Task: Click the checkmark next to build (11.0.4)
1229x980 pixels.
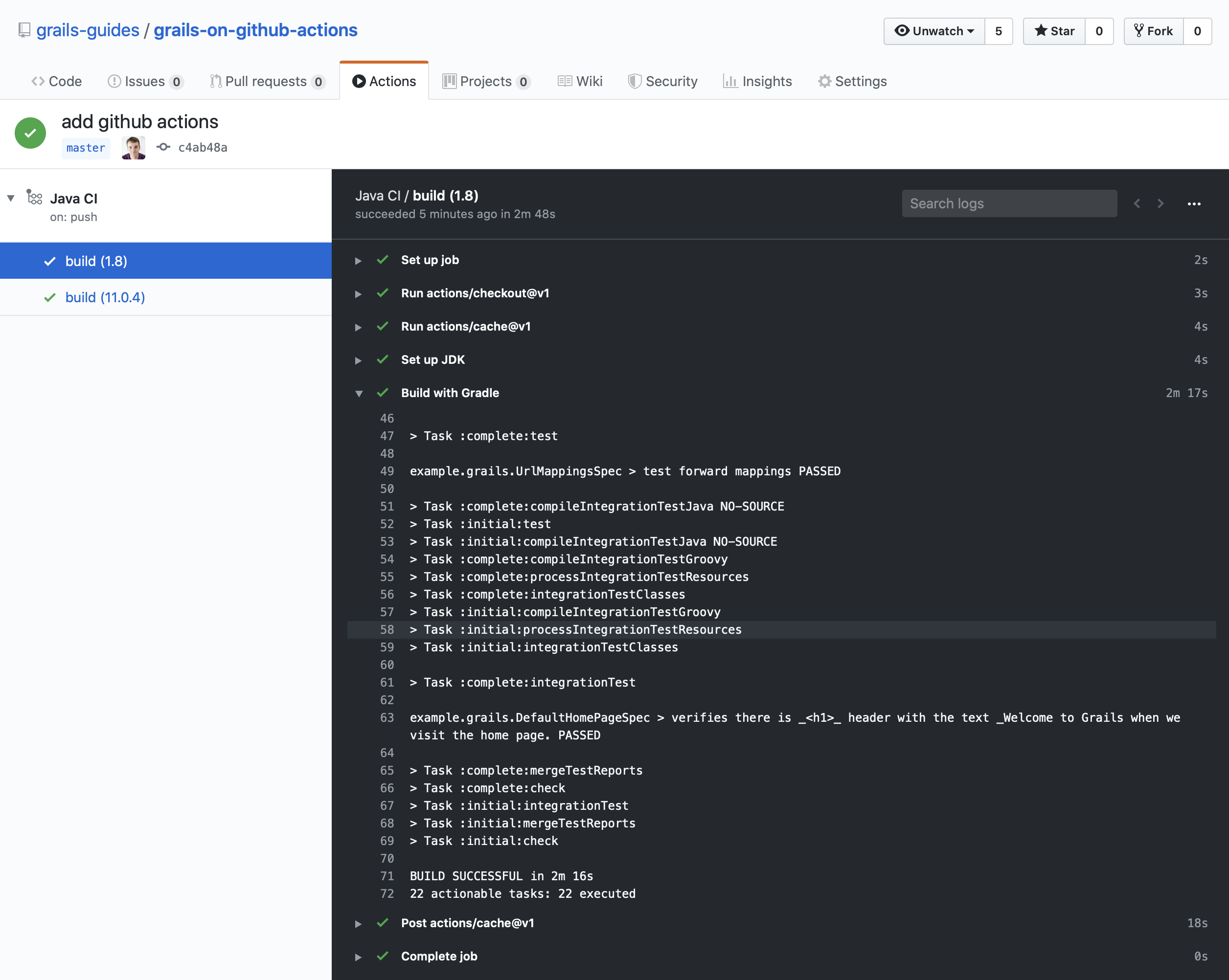Action: tap(50, 297)
